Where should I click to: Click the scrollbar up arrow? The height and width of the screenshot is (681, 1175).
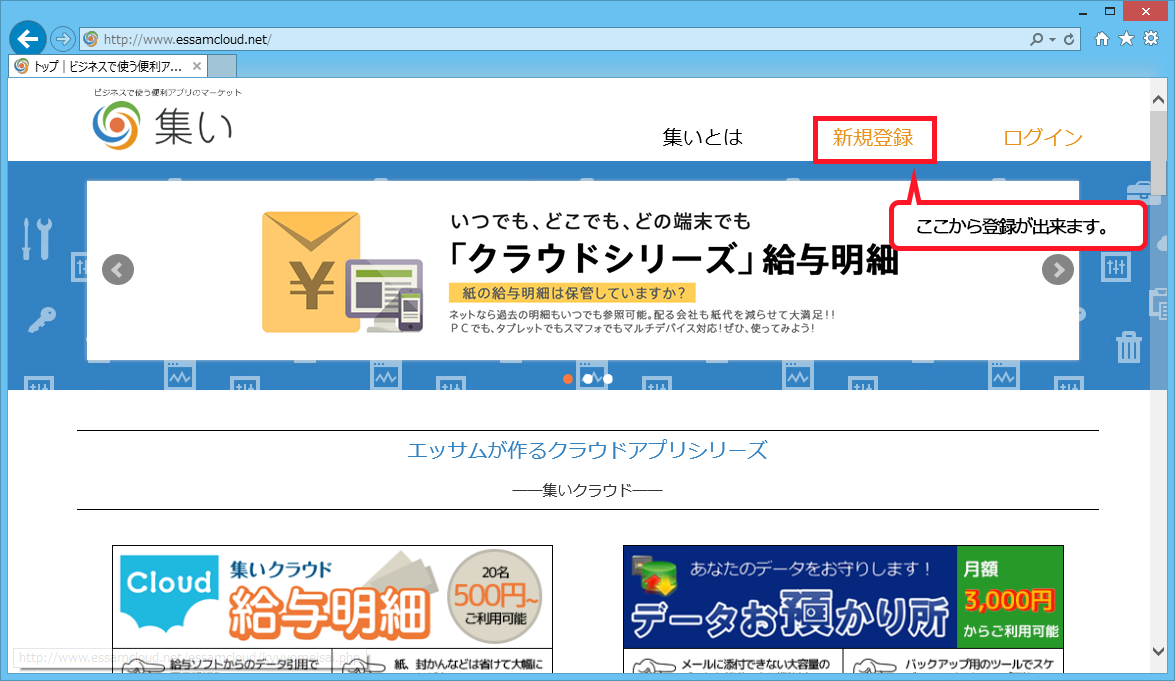click(1159, 100)
